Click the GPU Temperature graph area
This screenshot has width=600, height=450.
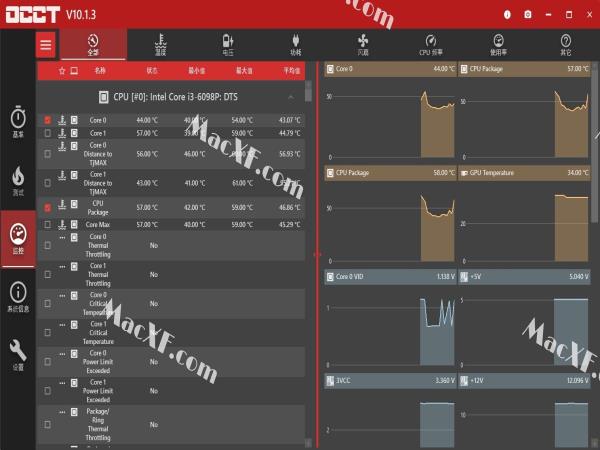(524, 225)
